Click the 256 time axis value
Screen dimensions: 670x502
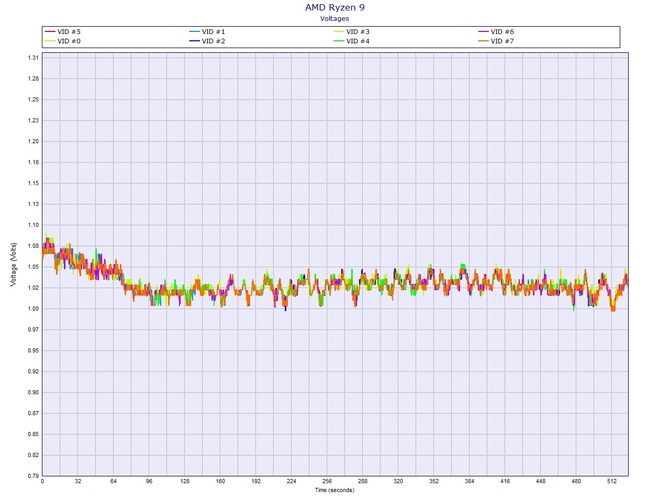click(327, 481)
